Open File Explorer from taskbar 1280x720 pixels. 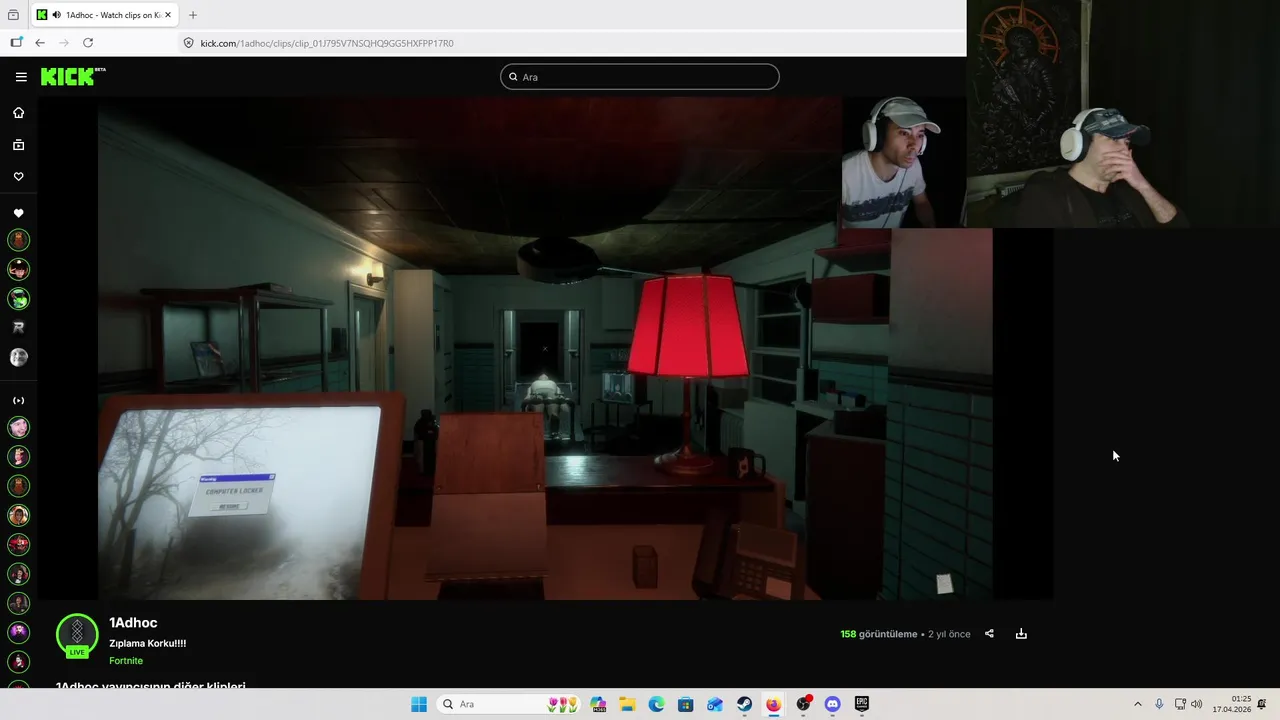tap(627, 704)
